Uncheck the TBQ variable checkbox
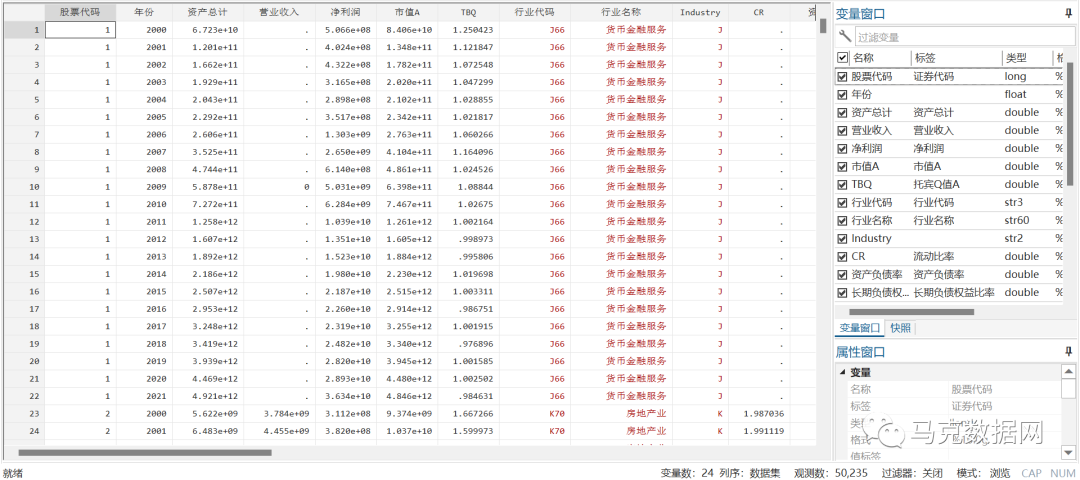The height and width of the screenshot is (480, 1080). click(842, 184)
